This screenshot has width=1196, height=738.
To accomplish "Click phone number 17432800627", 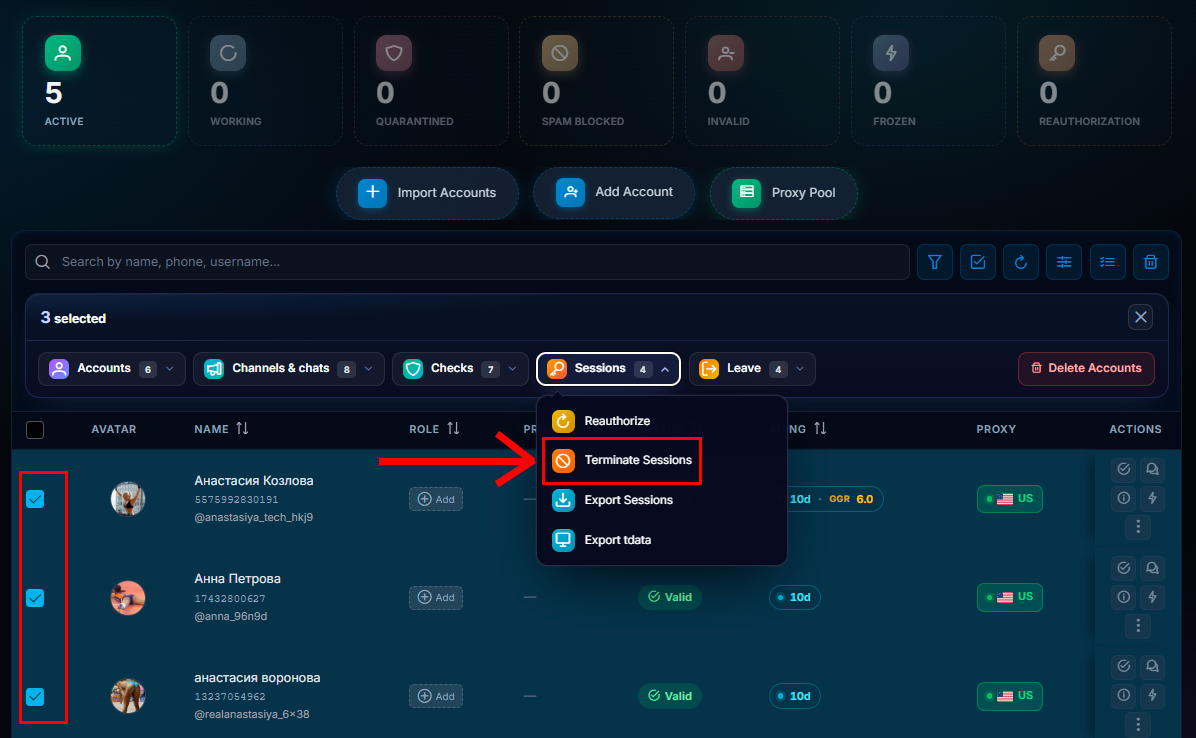I will click(x=230, y=598).
